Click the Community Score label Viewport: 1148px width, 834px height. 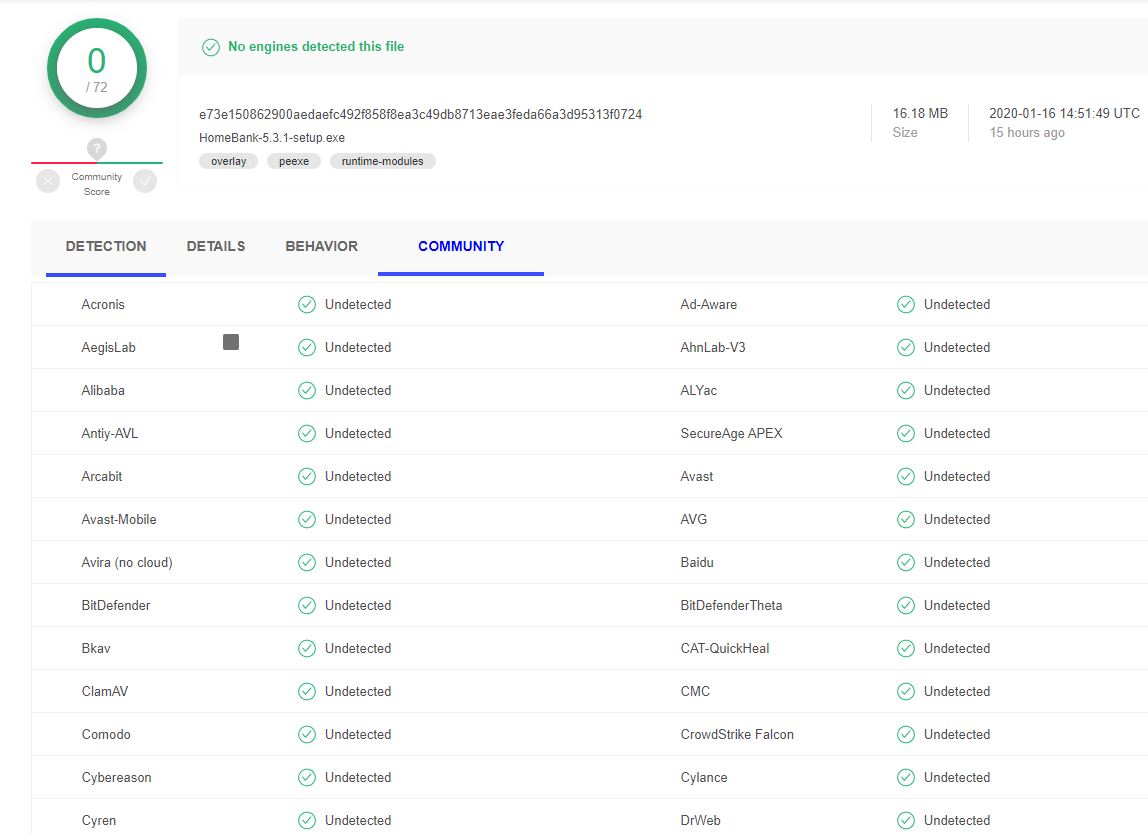point(97,185)
